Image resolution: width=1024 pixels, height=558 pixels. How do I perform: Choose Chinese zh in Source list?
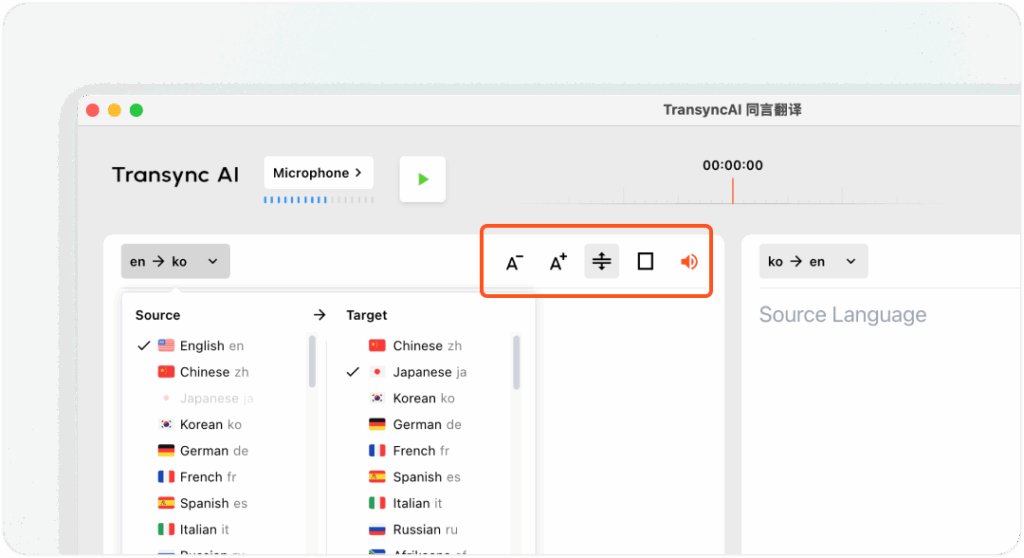click(213, 372)
